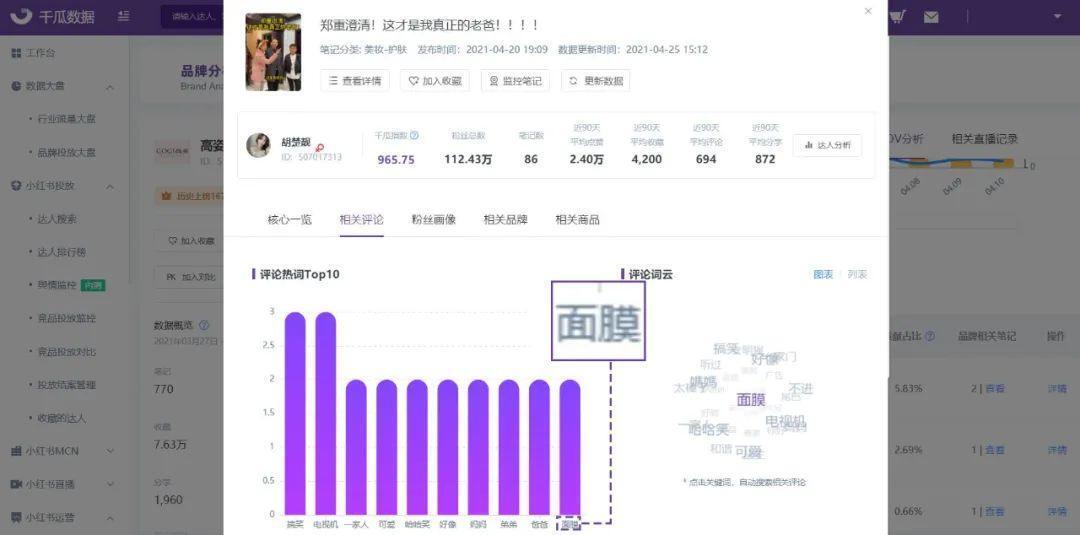Click the sidebar collapse menu icon
The width and height of the screenshot is (1080, 535).
pos(123,17)
